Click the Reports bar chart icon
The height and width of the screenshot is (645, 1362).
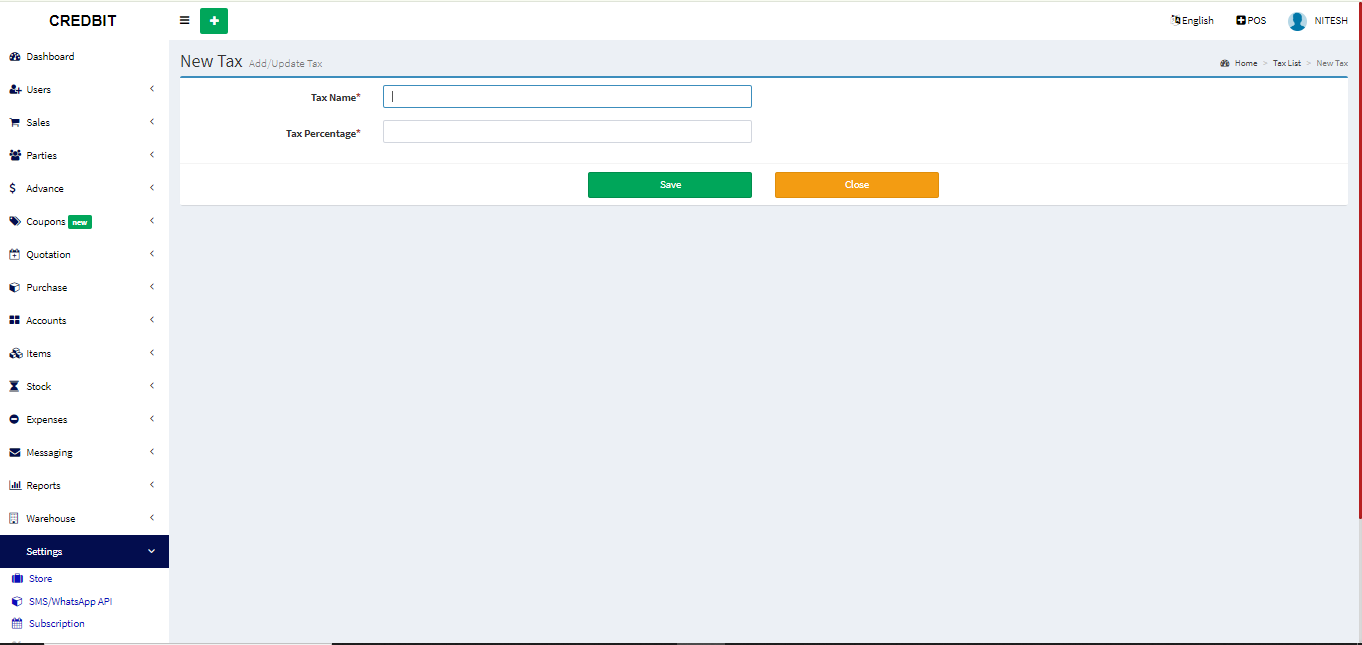pos(15,486)
